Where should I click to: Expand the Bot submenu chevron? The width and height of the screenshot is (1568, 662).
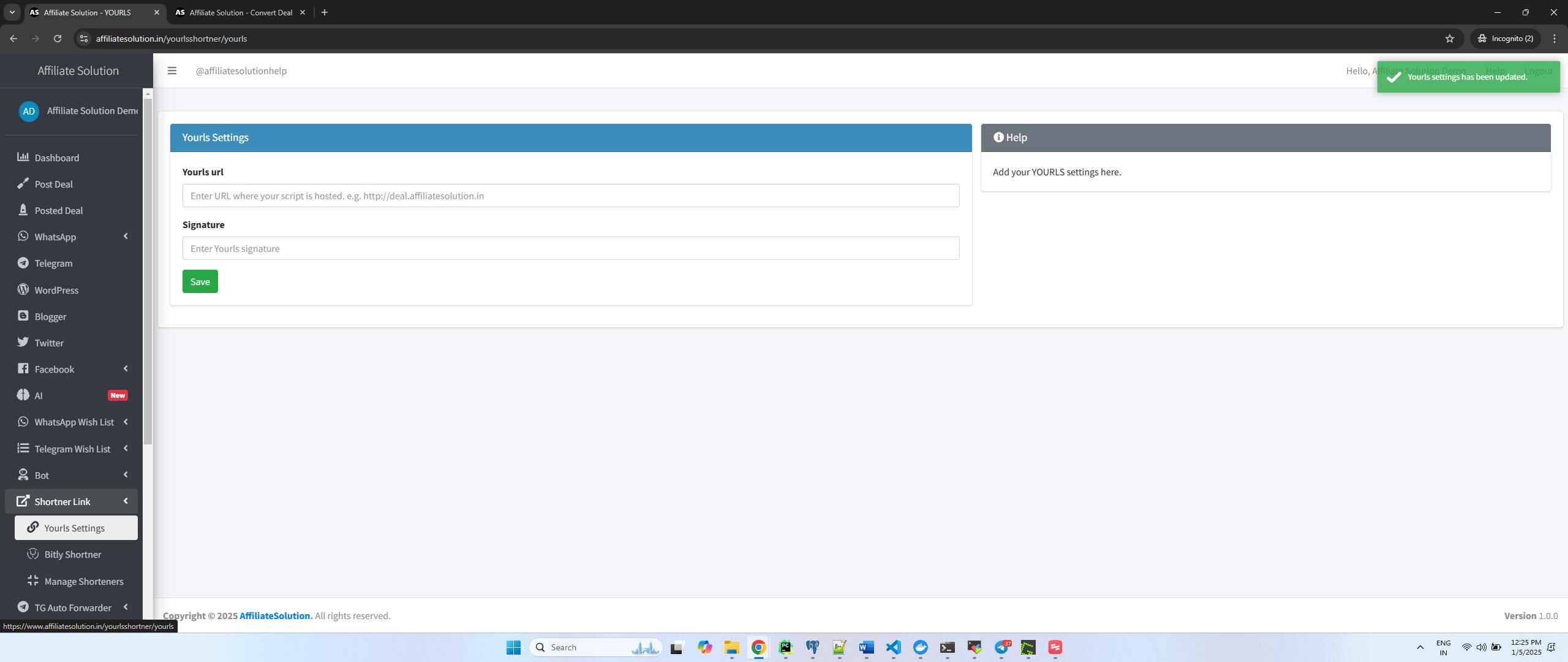click(126, 475)
